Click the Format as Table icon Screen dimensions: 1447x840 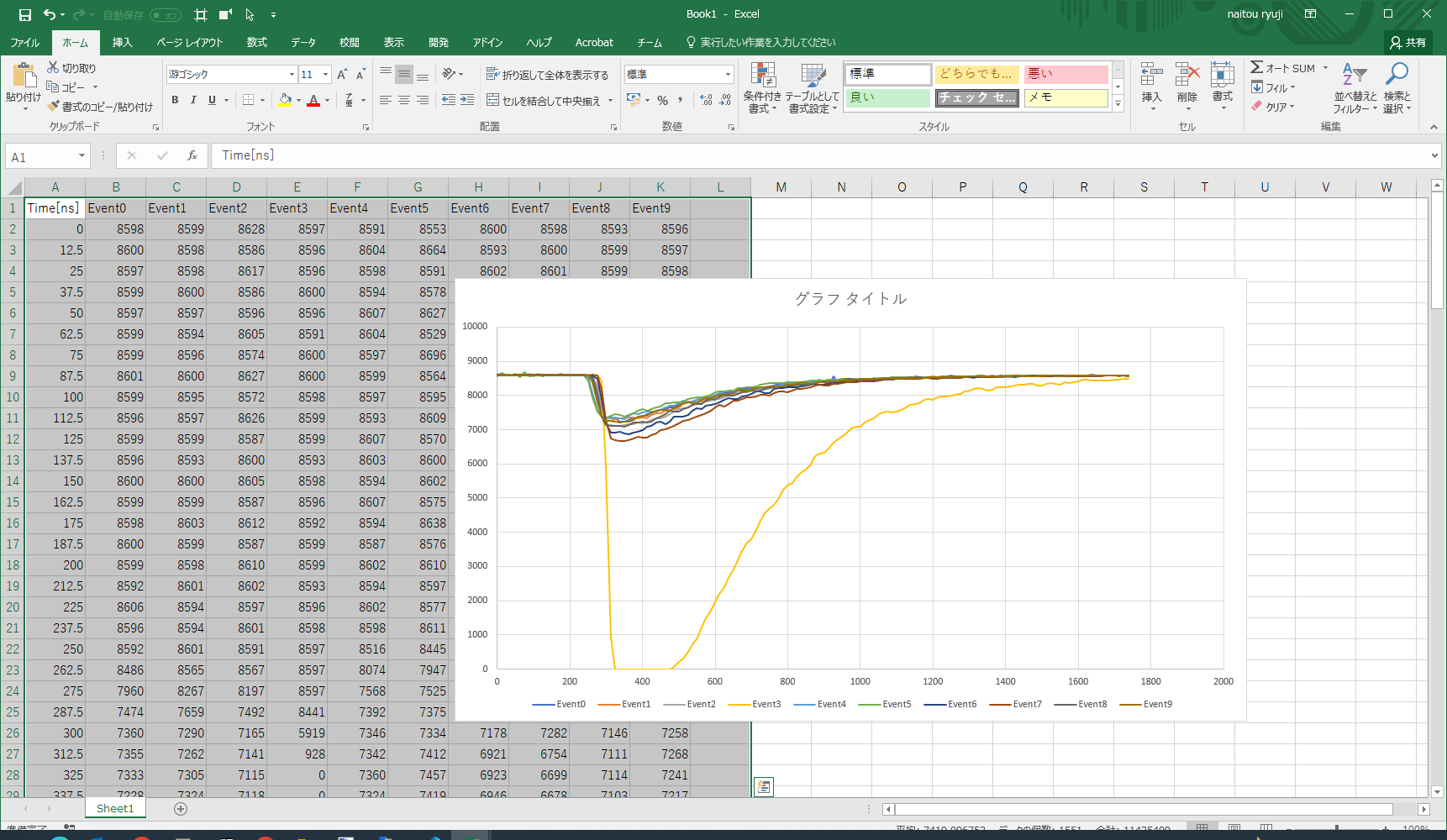813,77
